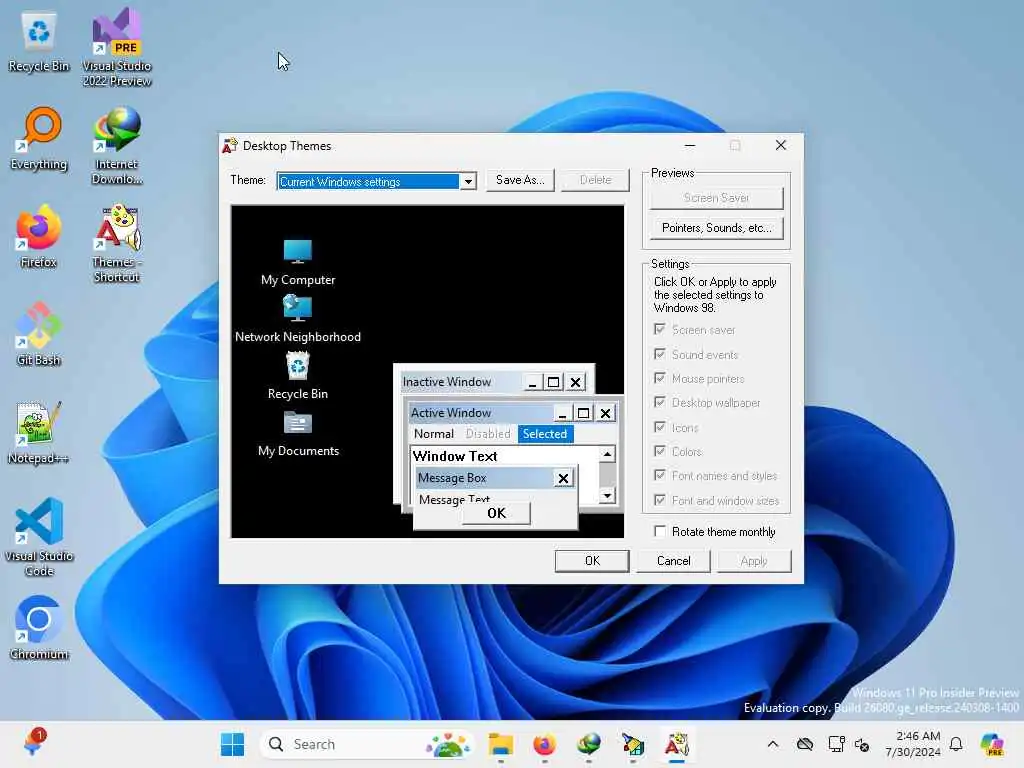Confirm with the dialog OK button
The height and width of the screenshot is (768, 1024).
592,561
